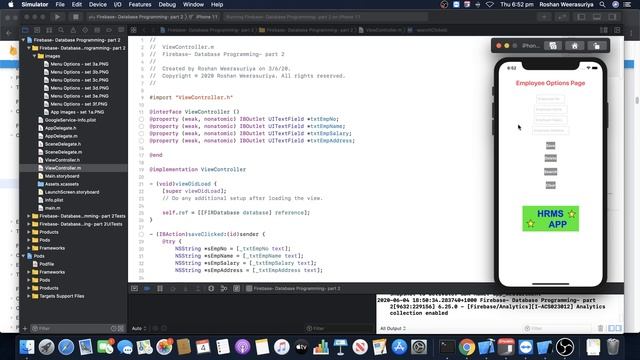Collapse the Images folder disclosure triangle
The height and width of the screenshot is (360, 640).
click(34, 56)
